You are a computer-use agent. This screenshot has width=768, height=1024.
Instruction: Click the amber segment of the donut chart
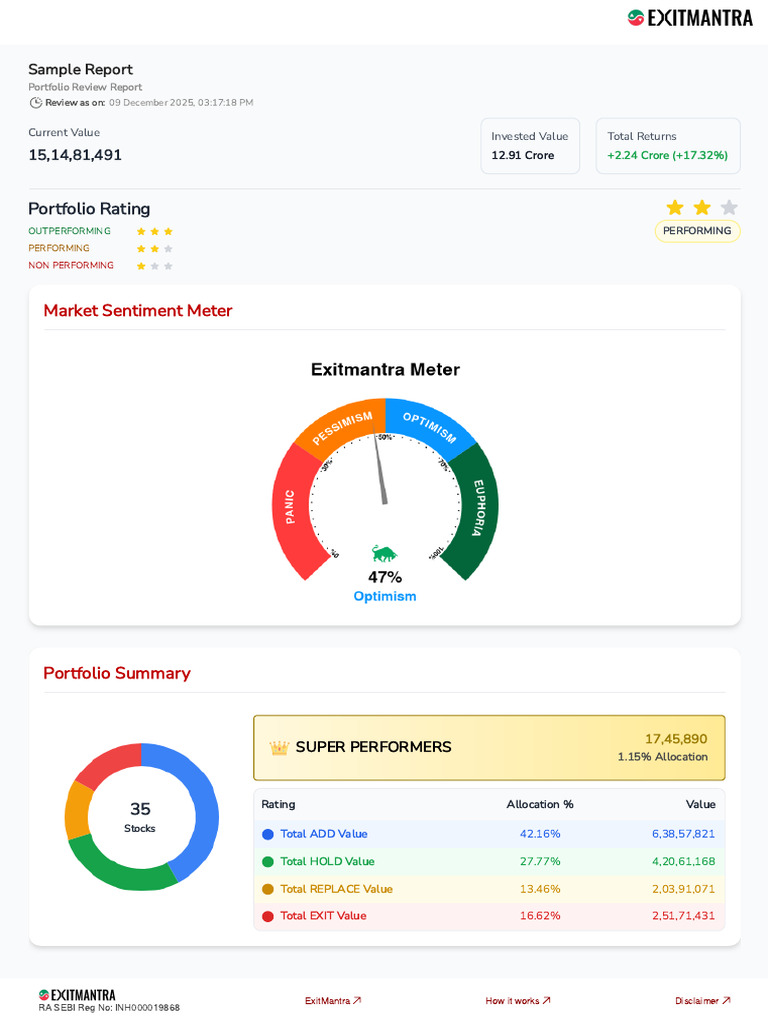pos(78,810)
